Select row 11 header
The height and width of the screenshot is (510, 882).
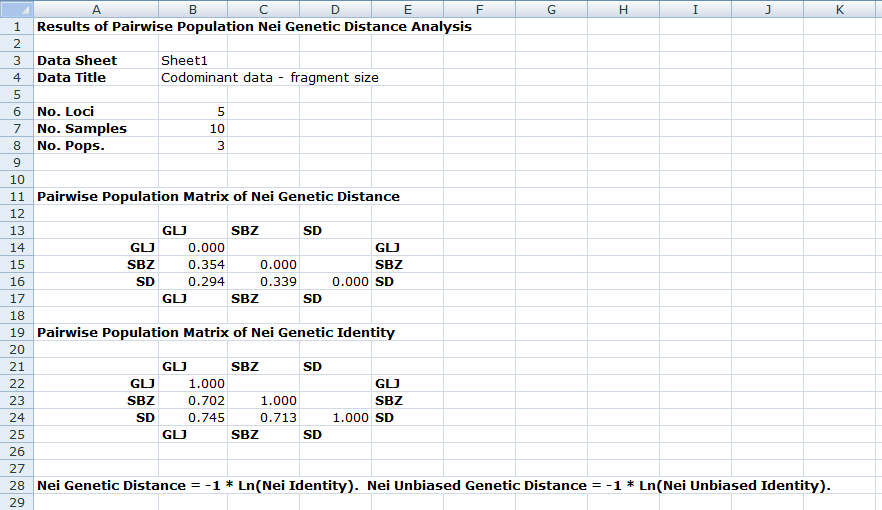pyautogui.click(x=17, y=196)
